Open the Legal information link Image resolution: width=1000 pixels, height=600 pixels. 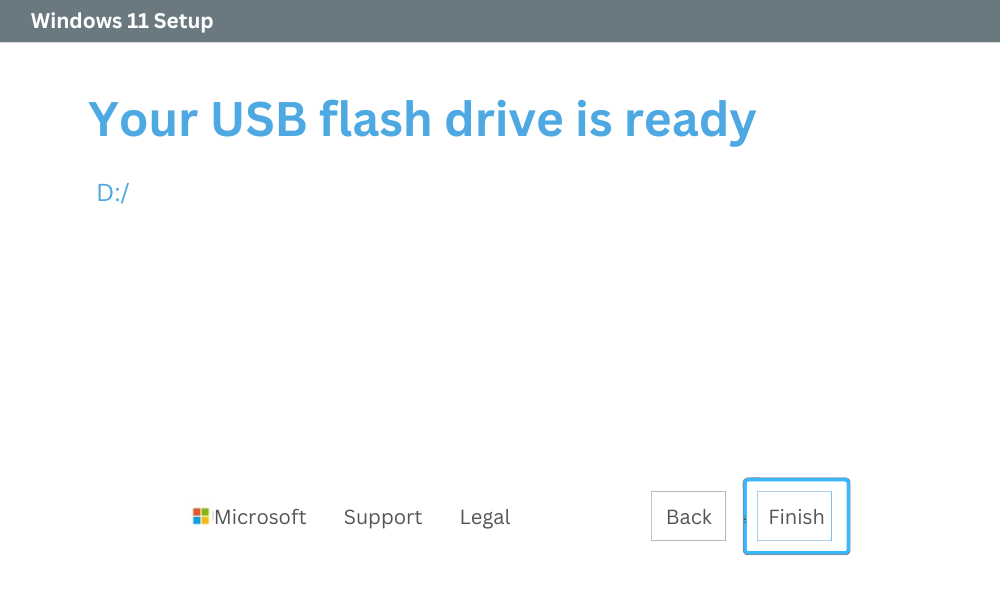(484, 517)
